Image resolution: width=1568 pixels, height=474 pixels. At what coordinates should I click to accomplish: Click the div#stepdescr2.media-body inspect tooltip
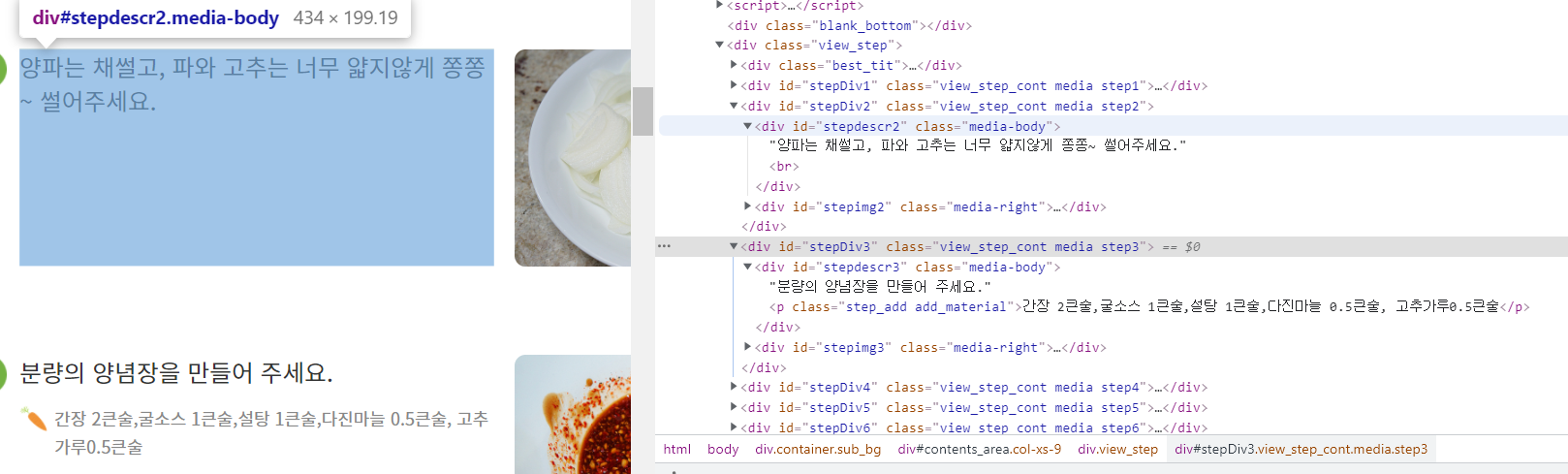[x=215, y=18]
